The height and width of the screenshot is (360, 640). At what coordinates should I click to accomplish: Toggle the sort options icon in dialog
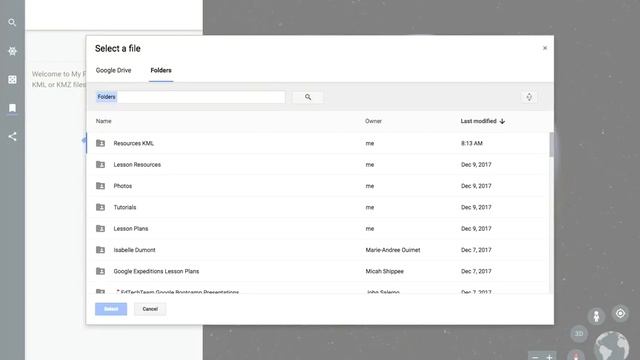tap(529, 97)
